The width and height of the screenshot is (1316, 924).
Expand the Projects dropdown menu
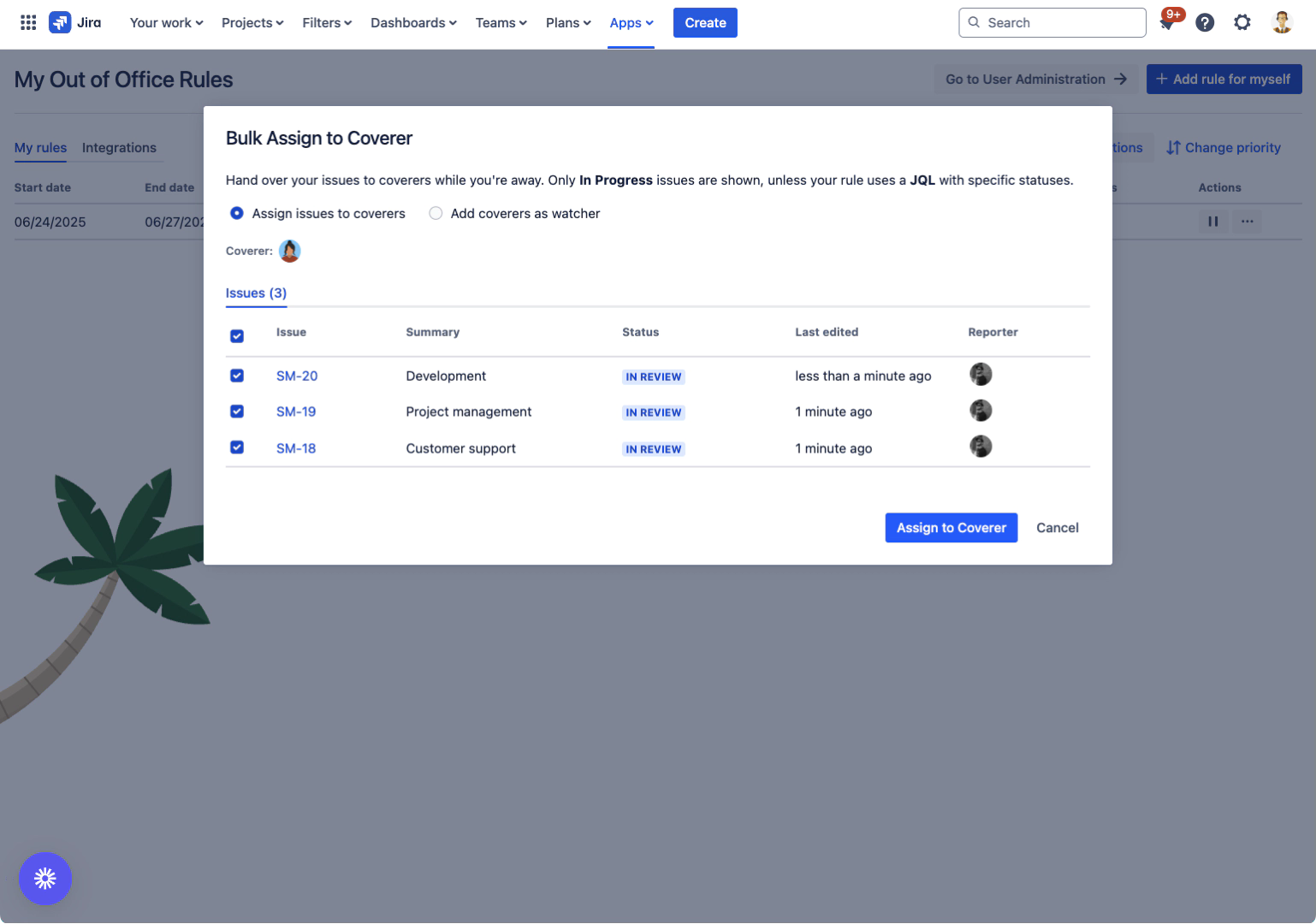tap(252, 23)
